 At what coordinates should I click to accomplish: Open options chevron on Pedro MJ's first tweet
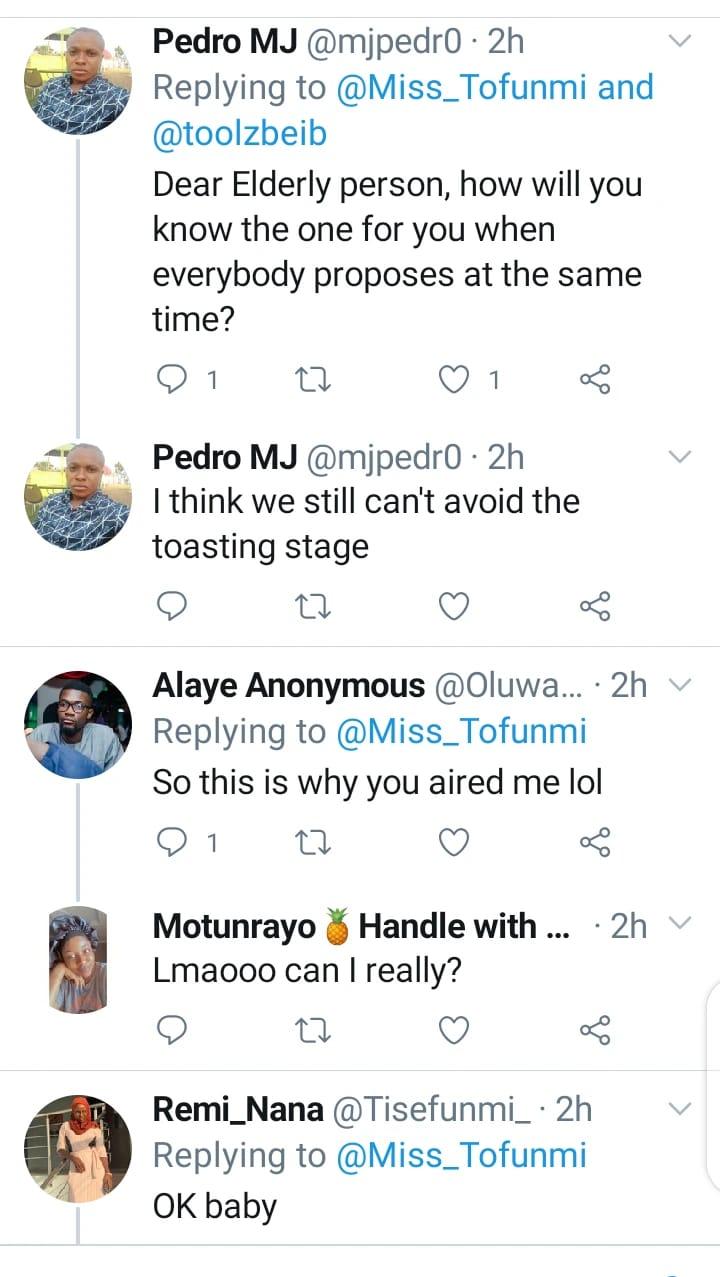point(679,42)
